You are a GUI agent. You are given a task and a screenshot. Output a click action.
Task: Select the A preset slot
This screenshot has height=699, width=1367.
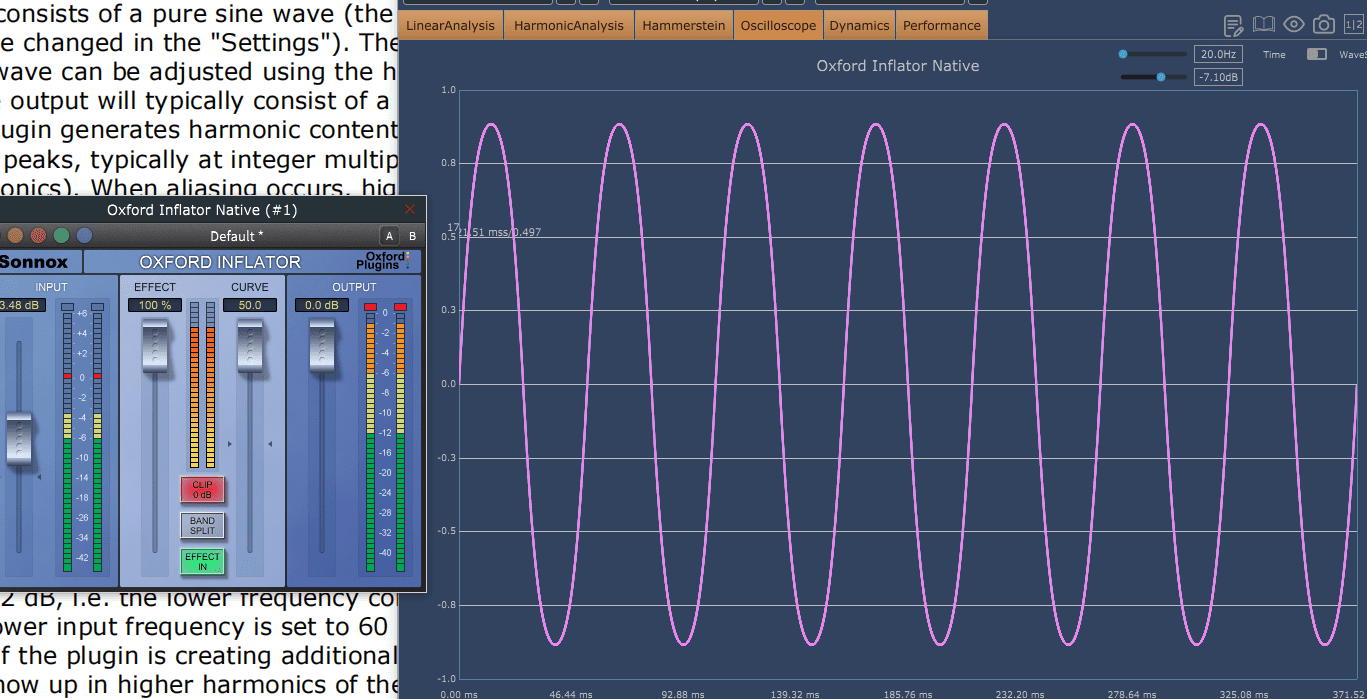click(390, 236)
